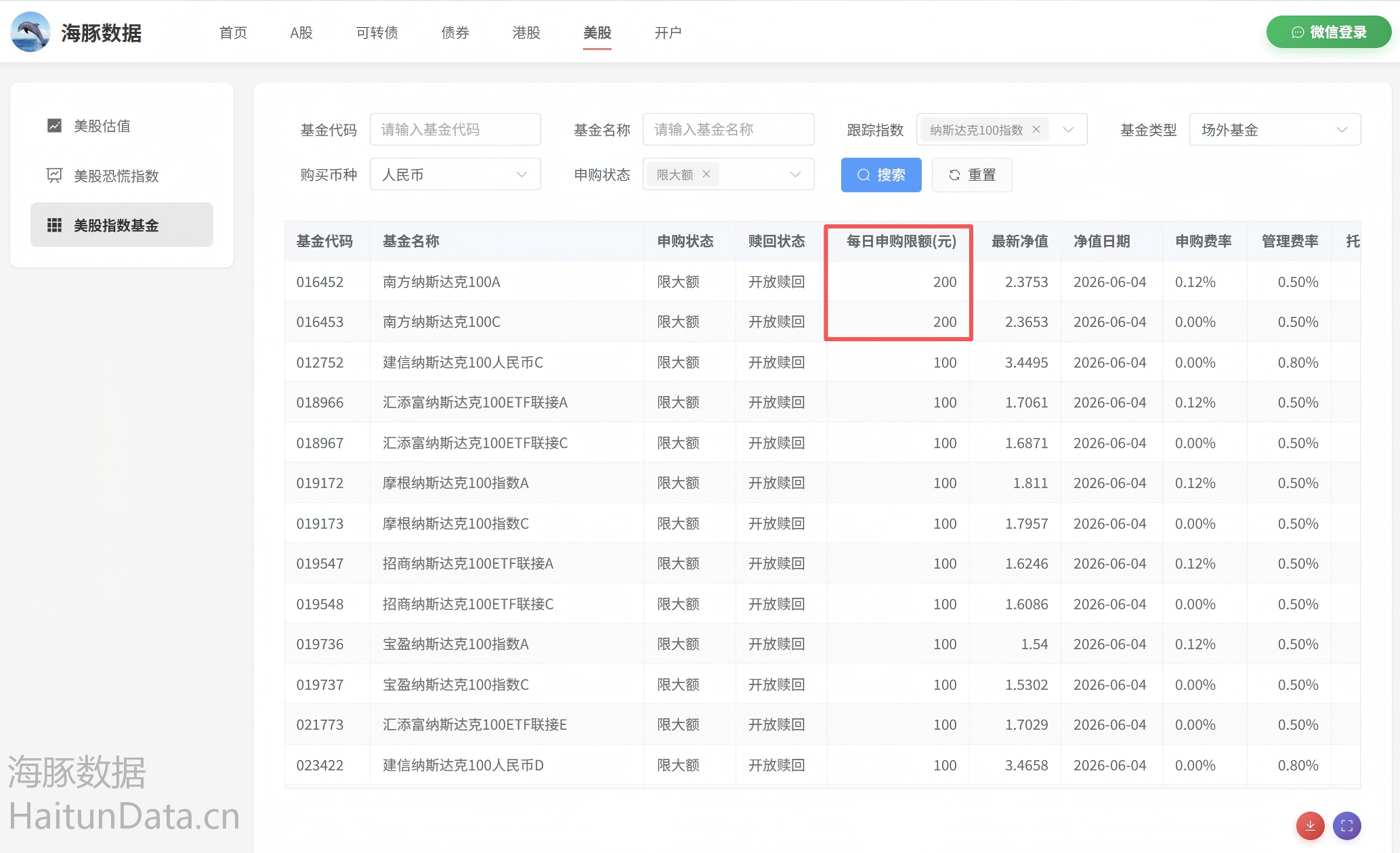The width and height of the screenshot is (1400, 853).
Task: Click the 净值日期 column header
Action: click(1102, 241)
